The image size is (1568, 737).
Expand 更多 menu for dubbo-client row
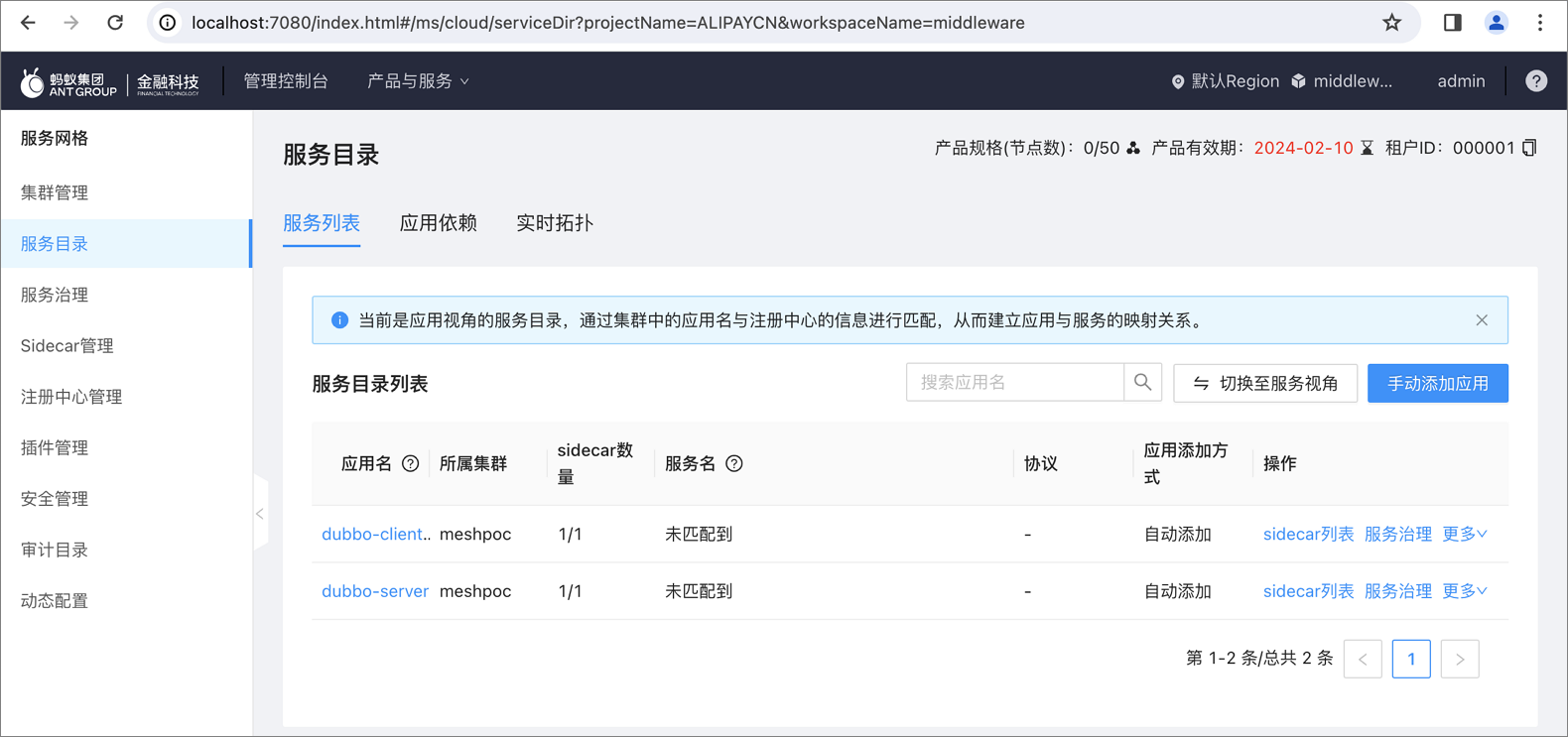pyautogui.click(x=1465, y=534)
